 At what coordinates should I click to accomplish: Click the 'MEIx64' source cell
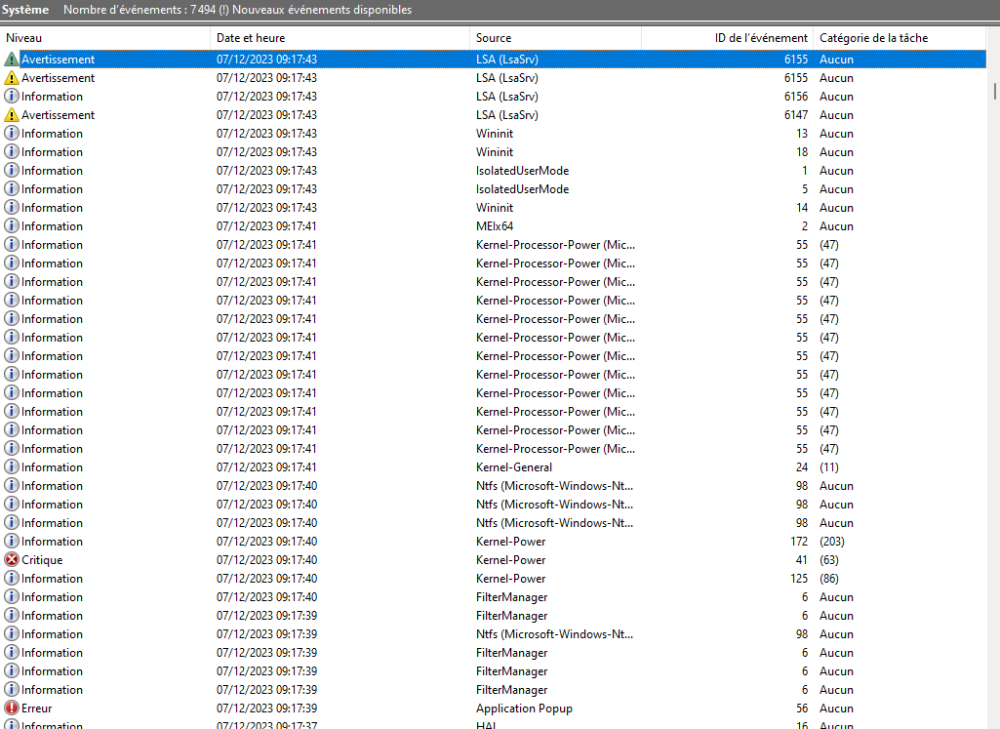pos(494,226)
